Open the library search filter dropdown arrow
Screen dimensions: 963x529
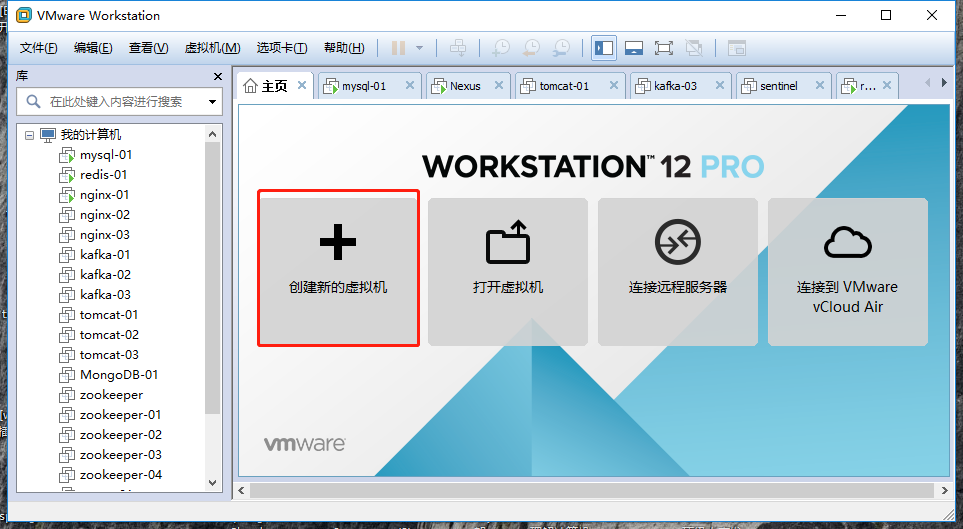212,101
